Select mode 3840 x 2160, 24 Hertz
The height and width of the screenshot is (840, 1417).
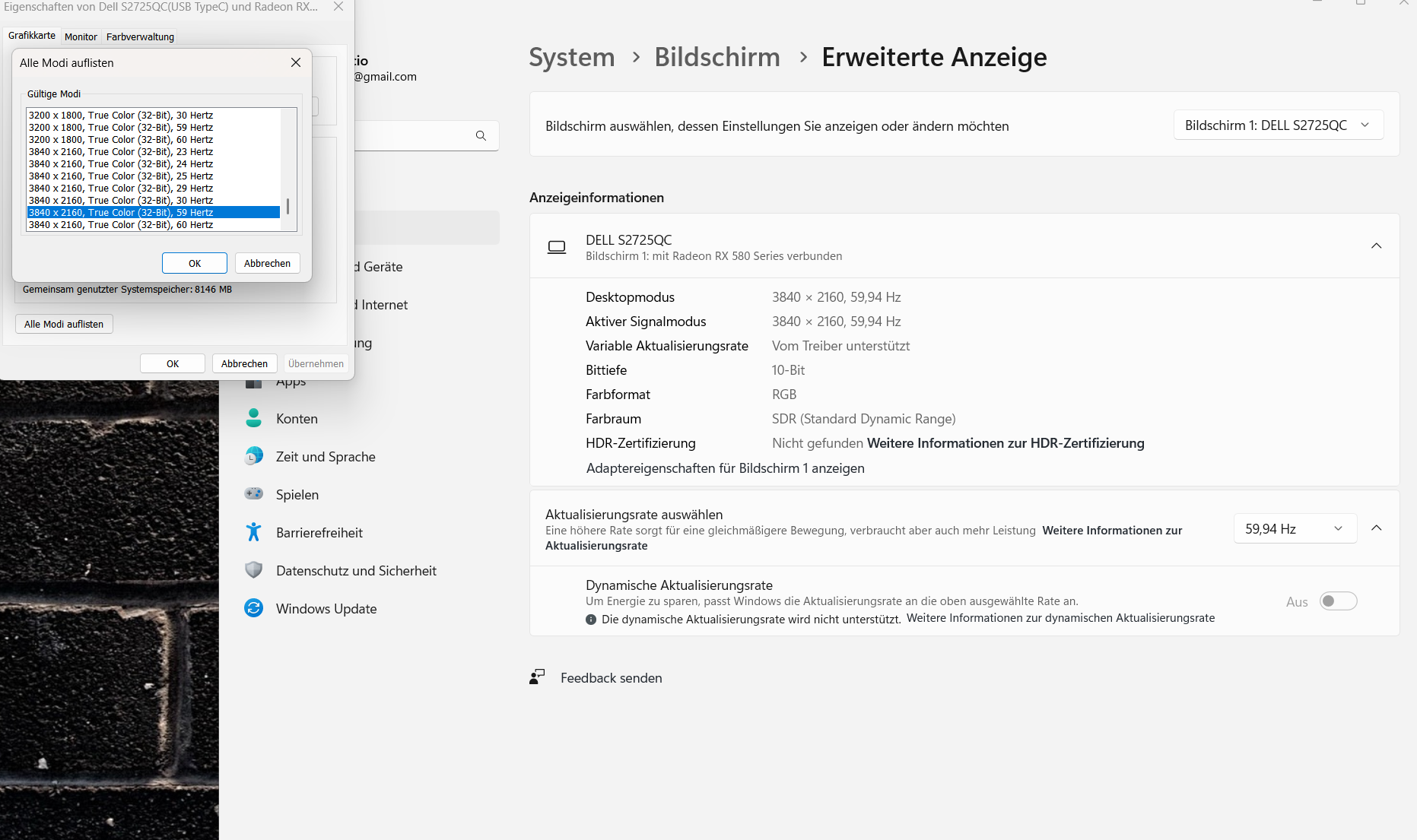154,164
